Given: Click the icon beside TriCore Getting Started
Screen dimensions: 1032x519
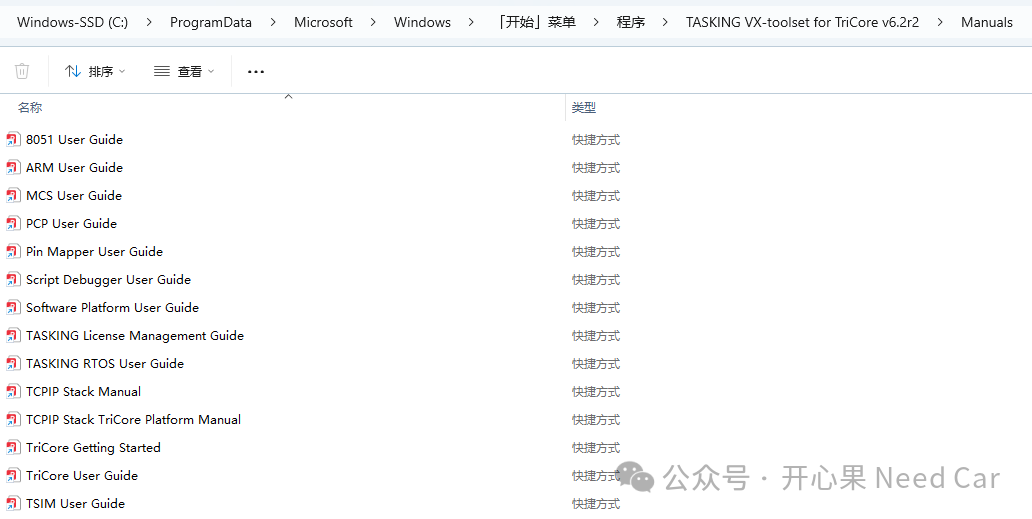Looking at the screenshot, I should (x=13, y=448).
